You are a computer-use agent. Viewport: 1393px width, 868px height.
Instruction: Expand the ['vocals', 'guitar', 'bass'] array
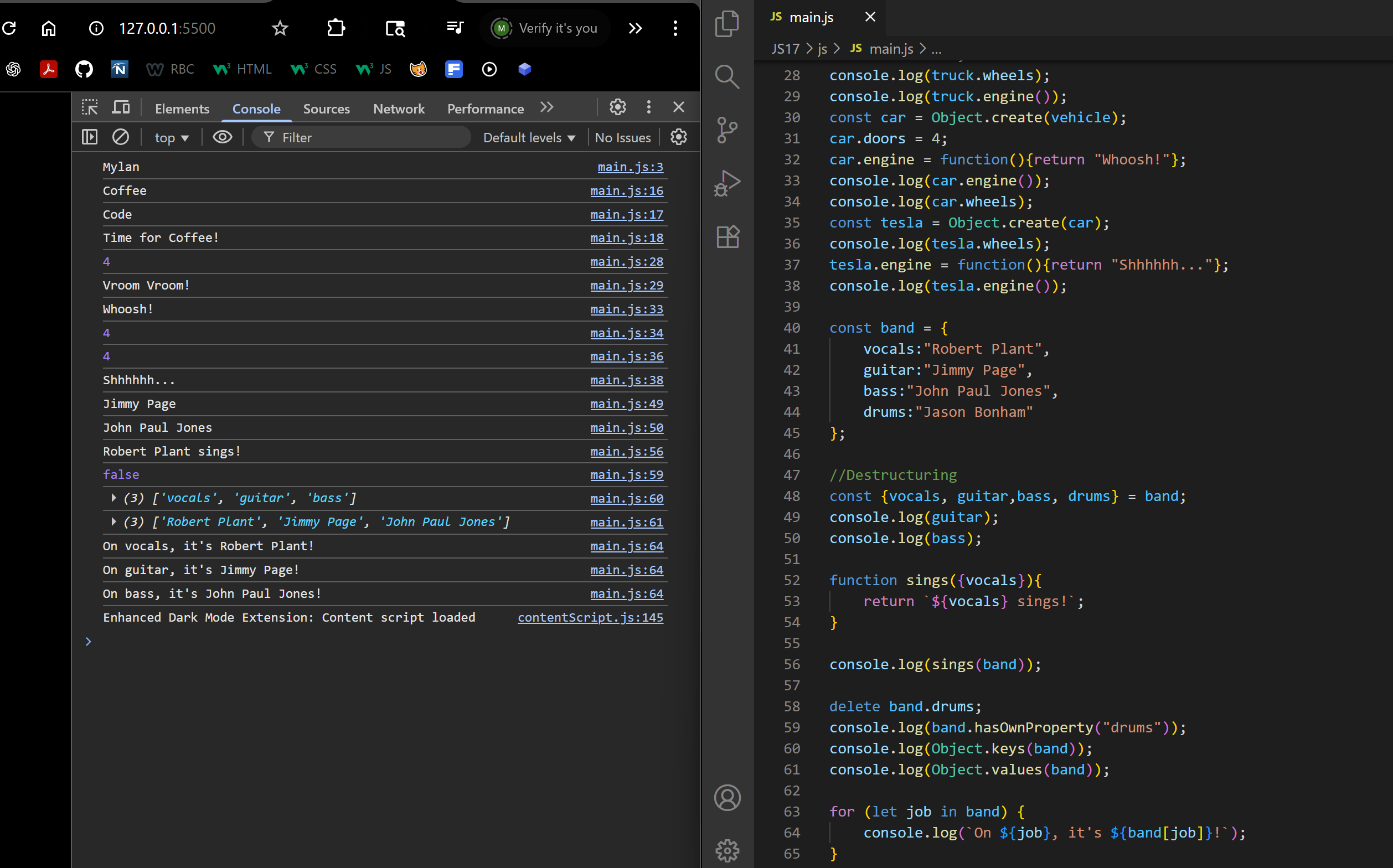[x=113, y=498]
